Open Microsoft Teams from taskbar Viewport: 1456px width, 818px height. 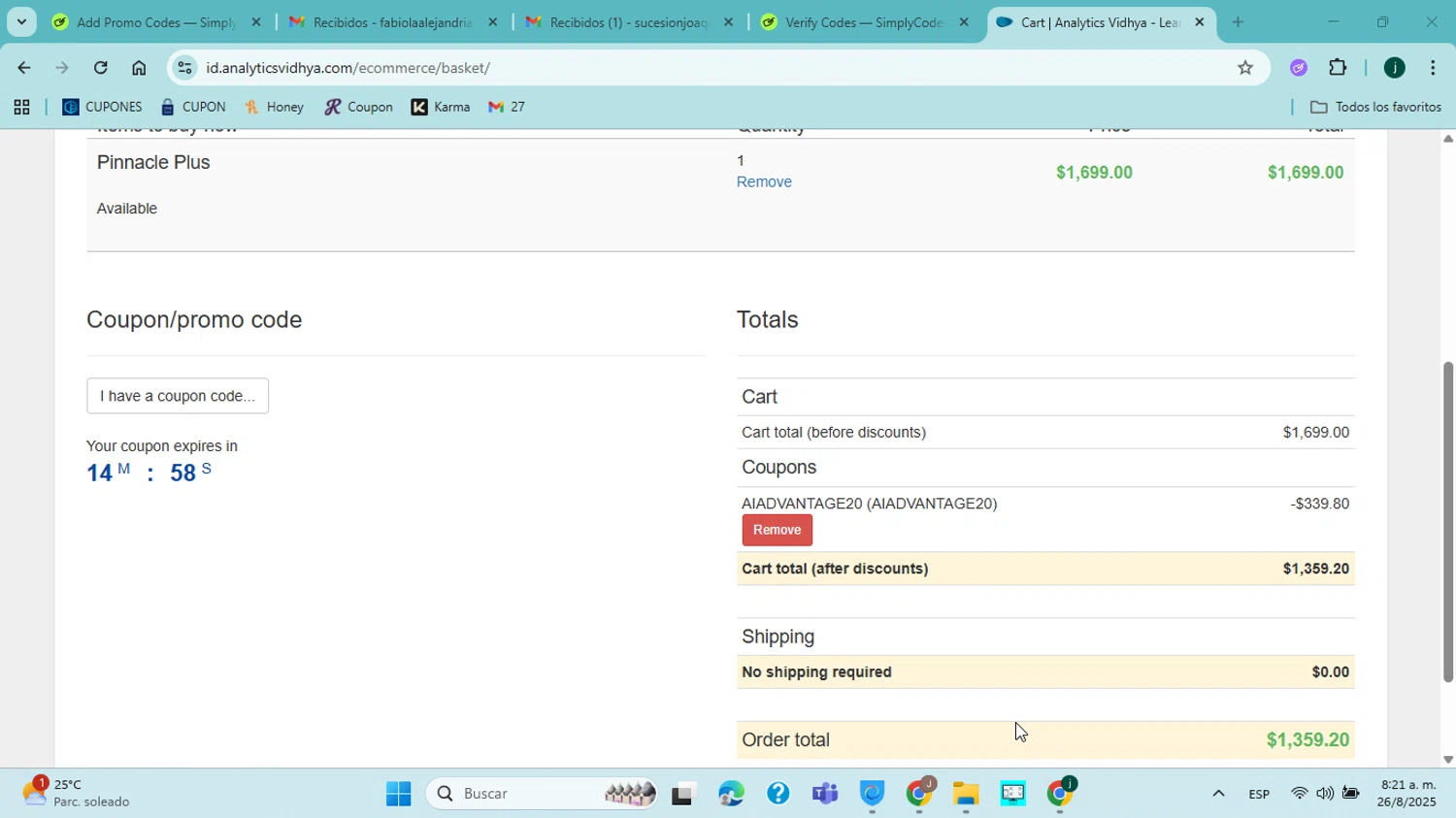tap(825, 795)
